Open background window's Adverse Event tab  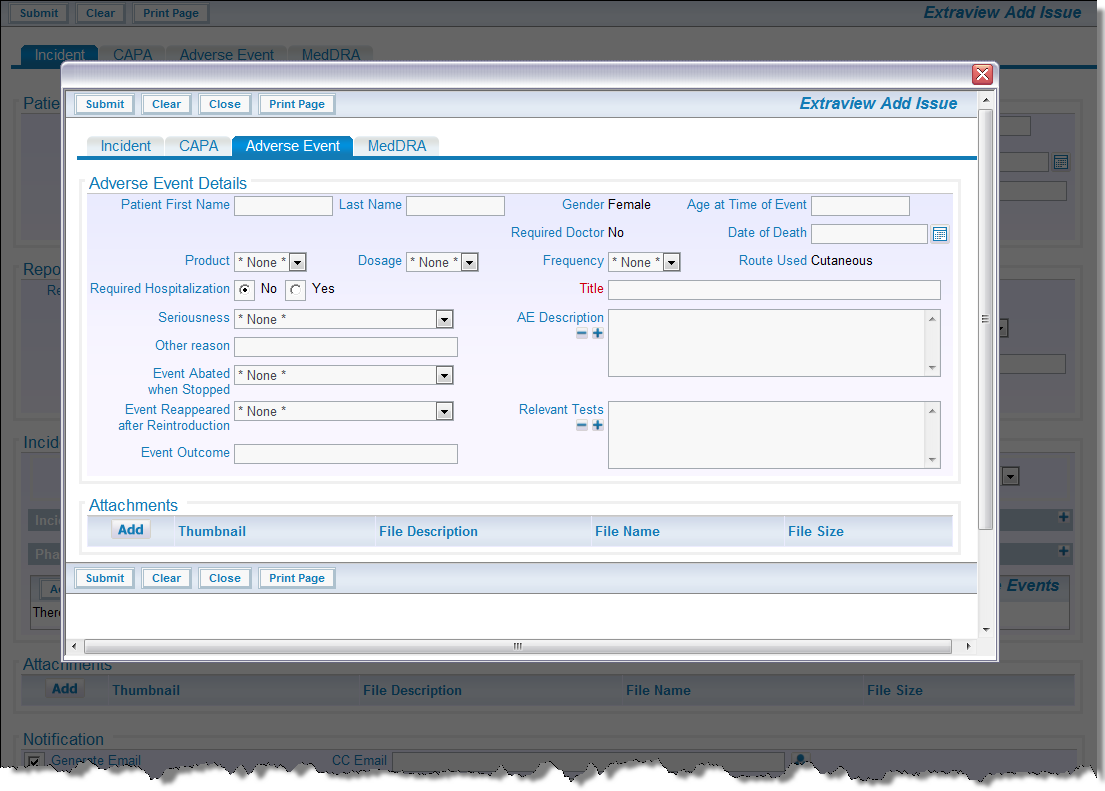[226, 55]
